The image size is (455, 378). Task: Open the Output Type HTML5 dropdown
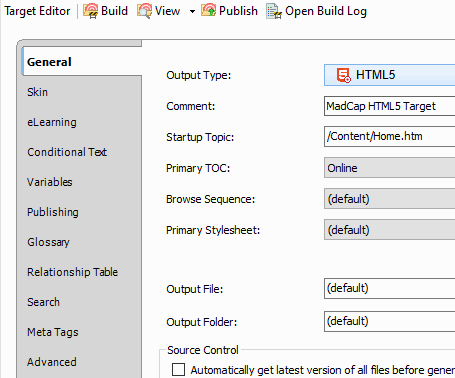tap(389, 75)
